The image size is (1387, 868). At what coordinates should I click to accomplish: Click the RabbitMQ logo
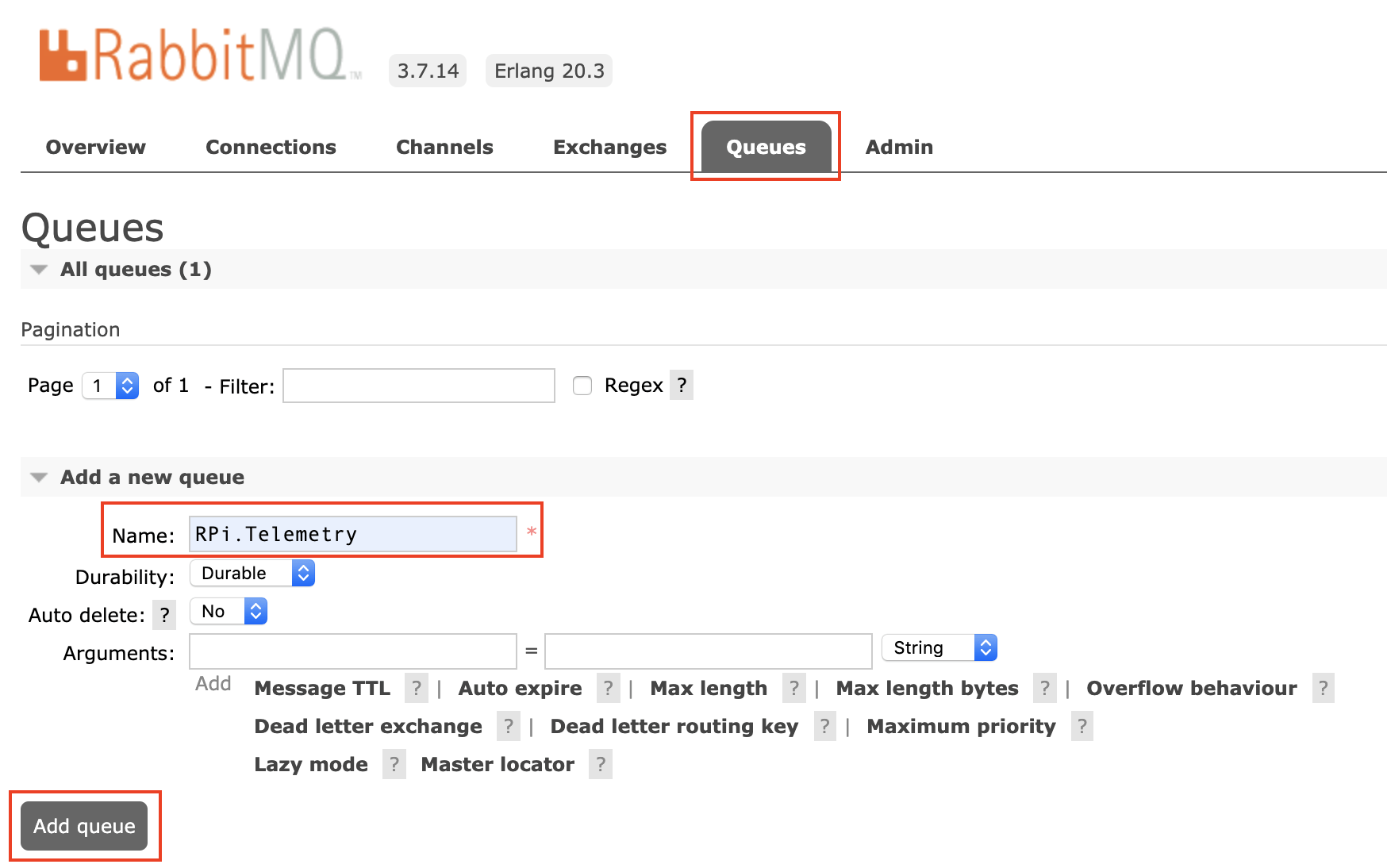click(201, 55)
